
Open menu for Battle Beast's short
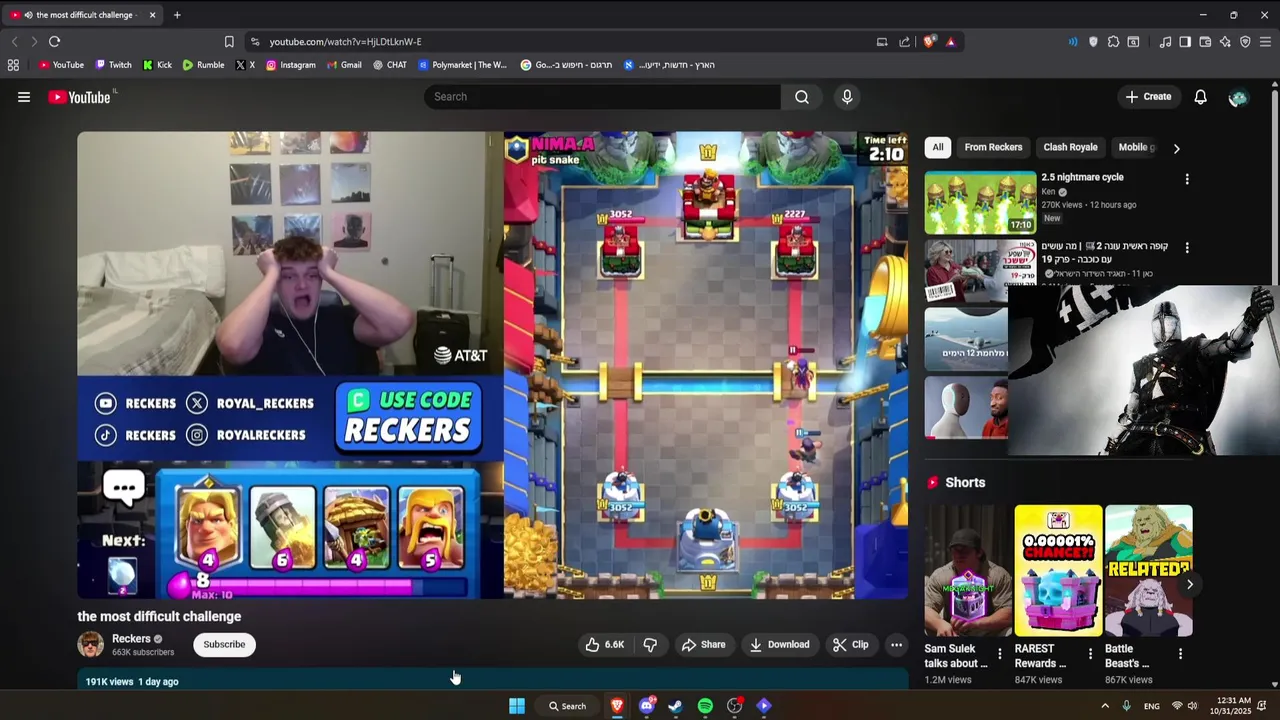tap(1180, 654)
